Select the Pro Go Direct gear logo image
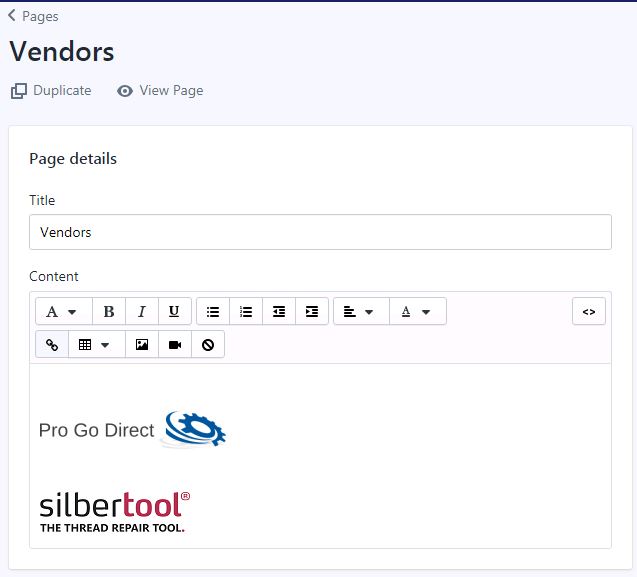This screenshot has width=637, height=577. tap(195, 429)
